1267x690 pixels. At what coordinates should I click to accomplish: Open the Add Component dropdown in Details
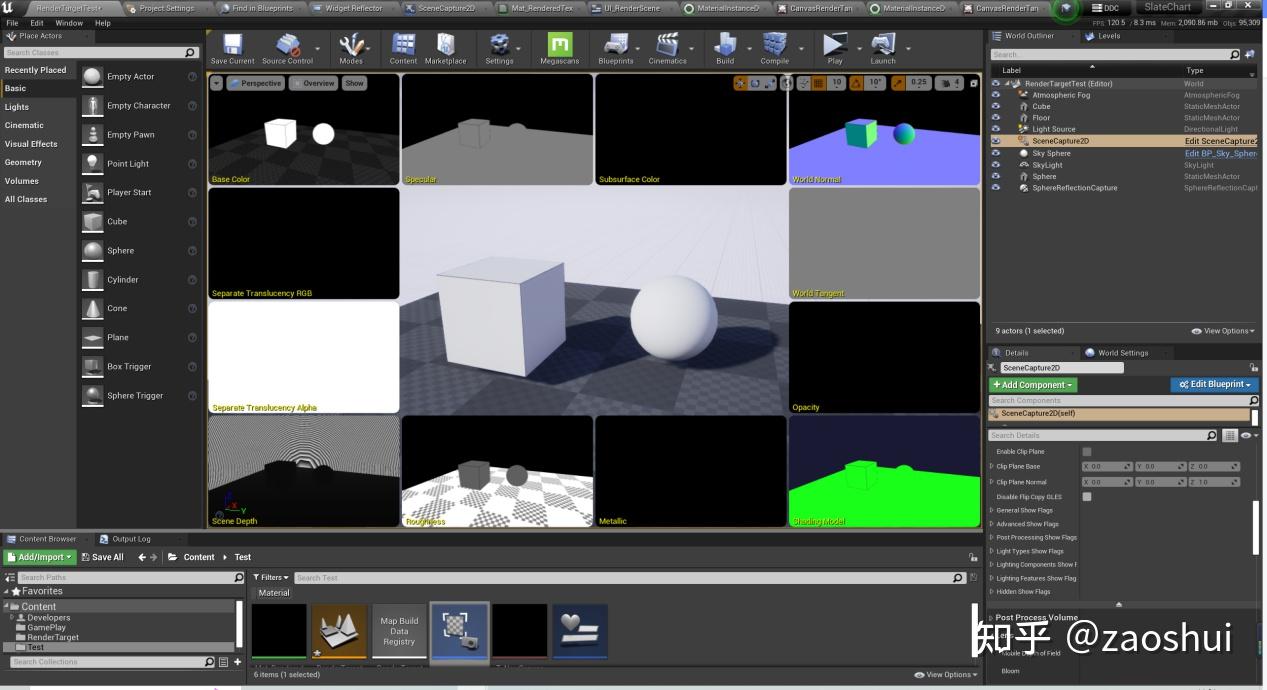click(x=1032, y=384)
